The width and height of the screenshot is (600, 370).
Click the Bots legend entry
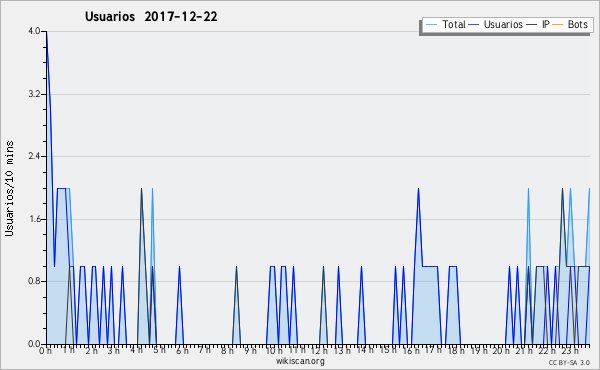pyautogui.click(x=570, y=24)
